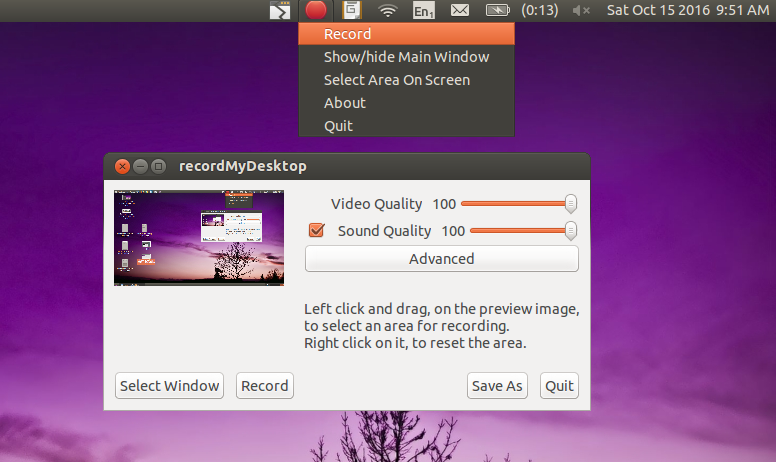Open the clock showing Sat Oct 15 2016
Screen dimensions: 776x462
tap(688, 10)
